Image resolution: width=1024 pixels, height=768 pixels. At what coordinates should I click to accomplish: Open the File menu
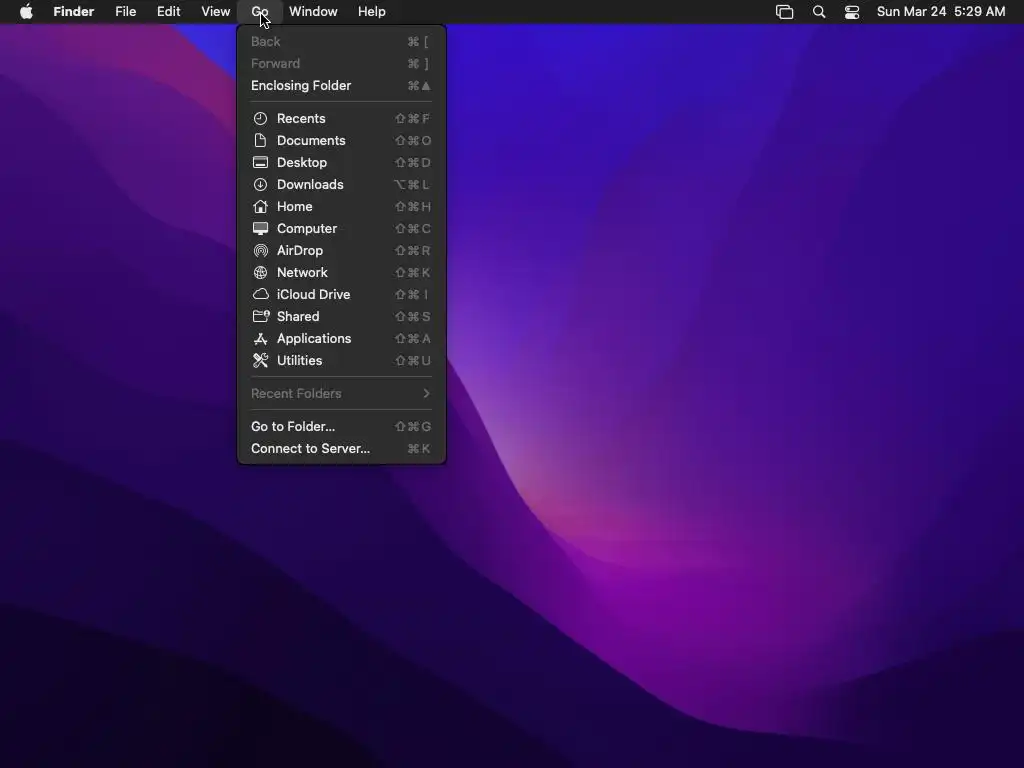125,12
